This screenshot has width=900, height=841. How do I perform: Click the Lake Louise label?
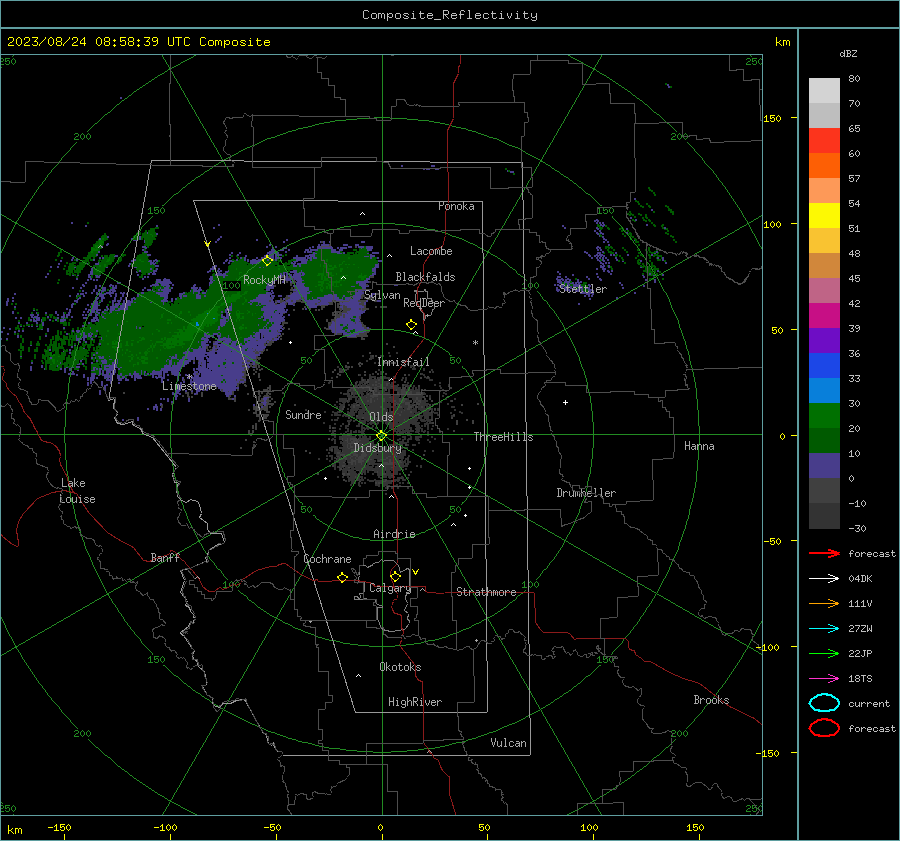(77, 491)
